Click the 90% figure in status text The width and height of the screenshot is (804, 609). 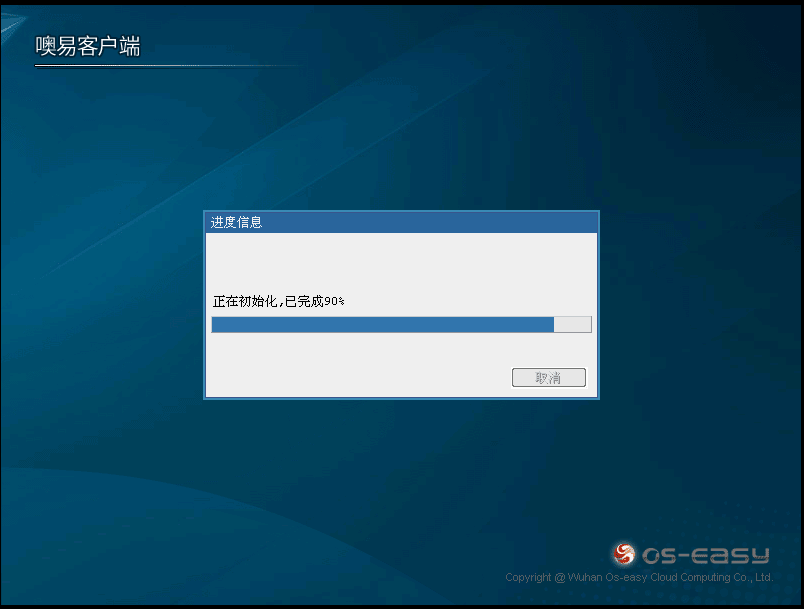pyautogui.click(x=335, y=301)
